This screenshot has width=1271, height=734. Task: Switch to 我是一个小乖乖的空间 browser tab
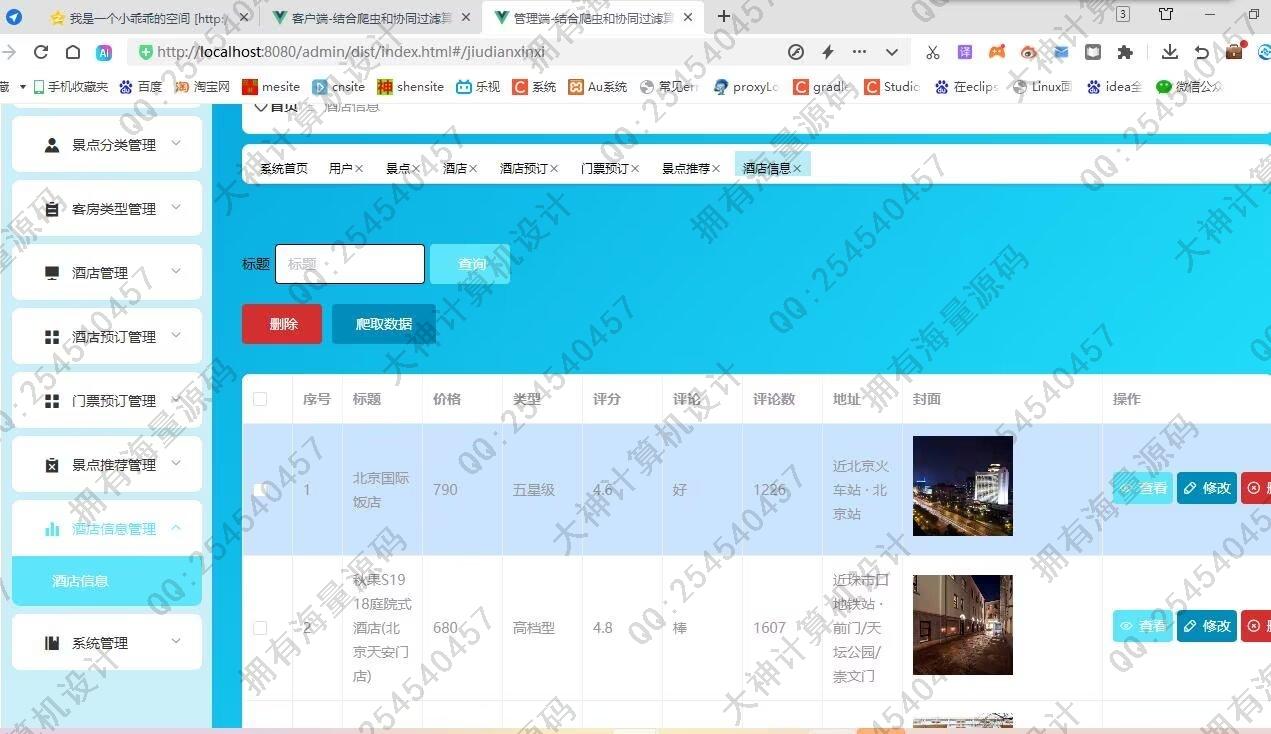(148, 17)
